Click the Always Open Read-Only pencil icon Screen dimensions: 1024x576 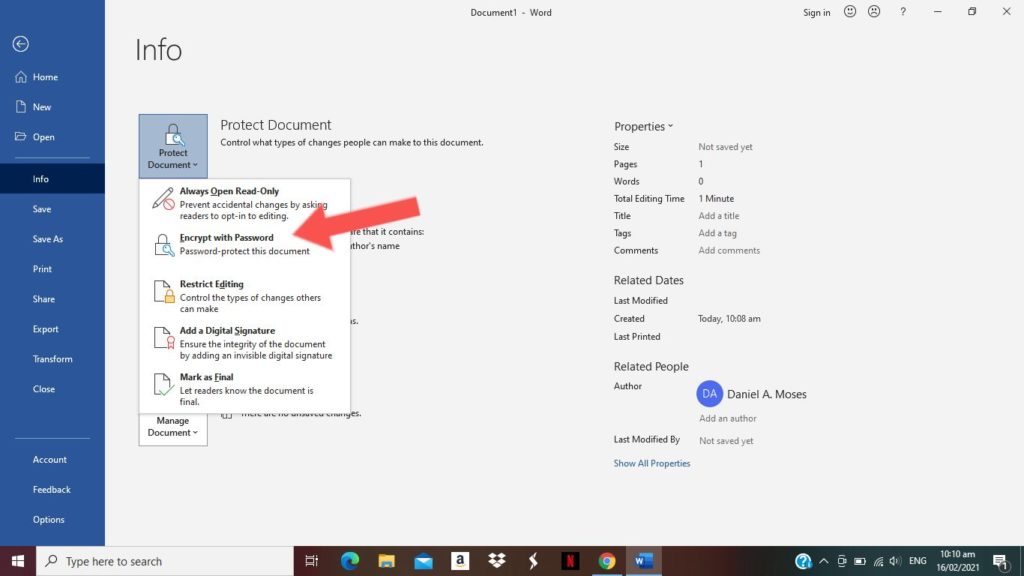[x=163, y=199]
